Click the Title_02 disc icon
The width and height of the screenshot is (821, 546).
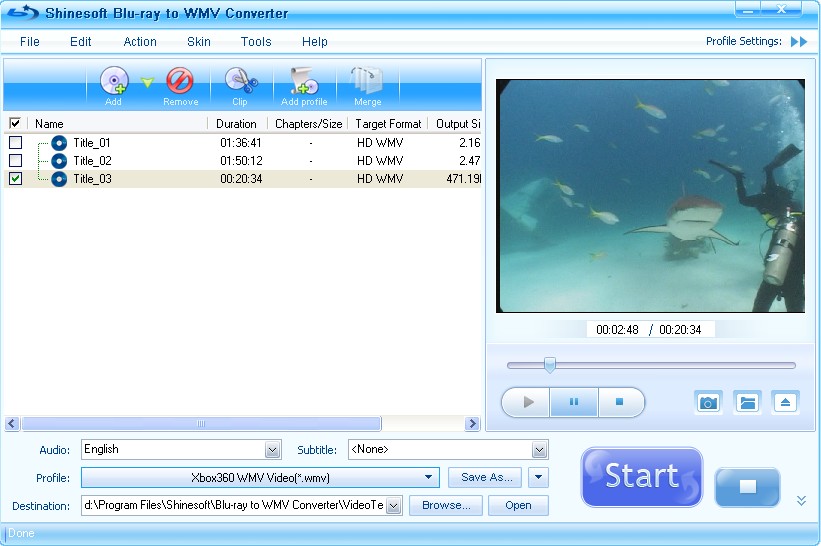tap(59, 161)
